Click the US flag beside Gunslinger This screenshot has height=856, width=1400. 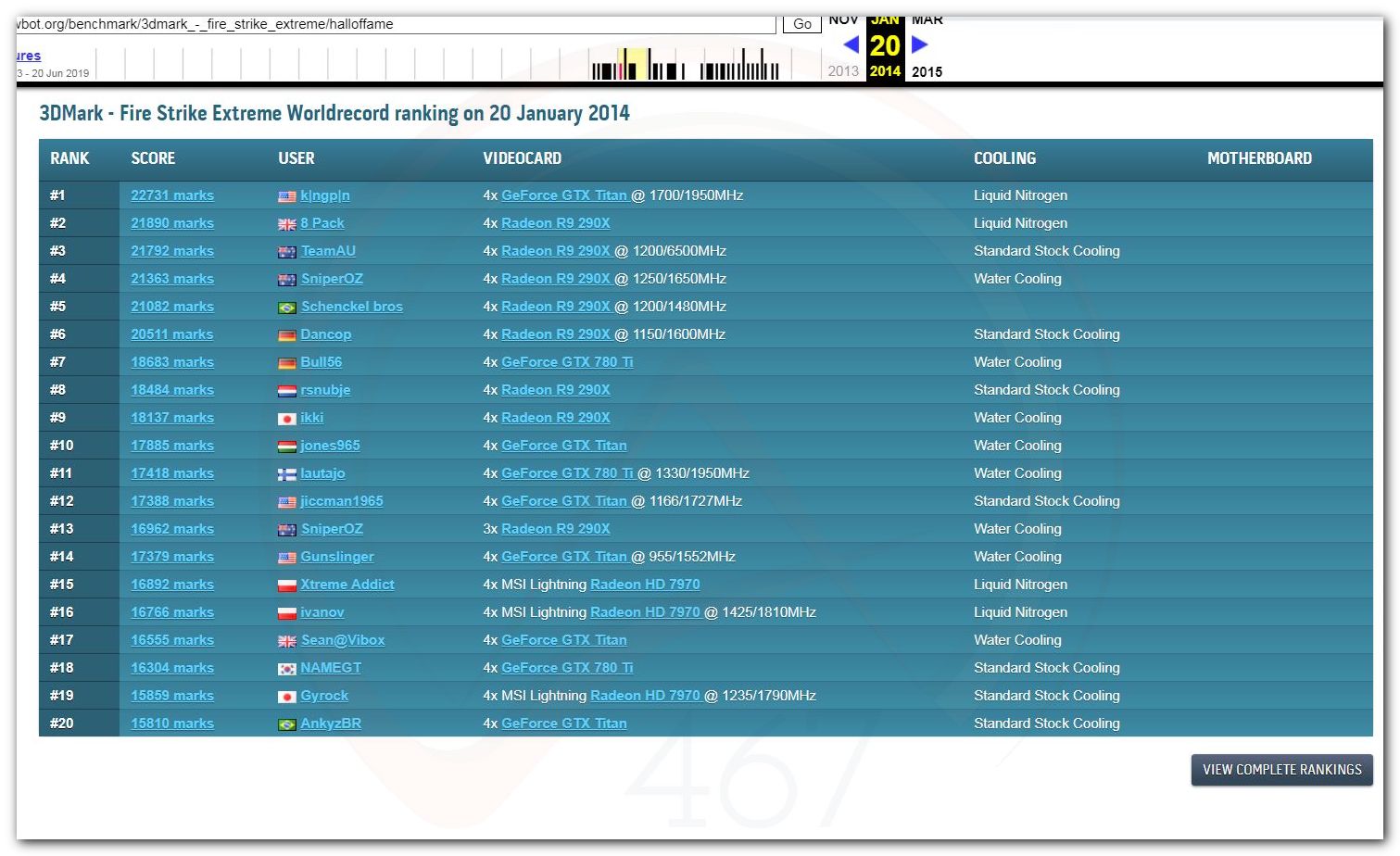pos(287,558)
